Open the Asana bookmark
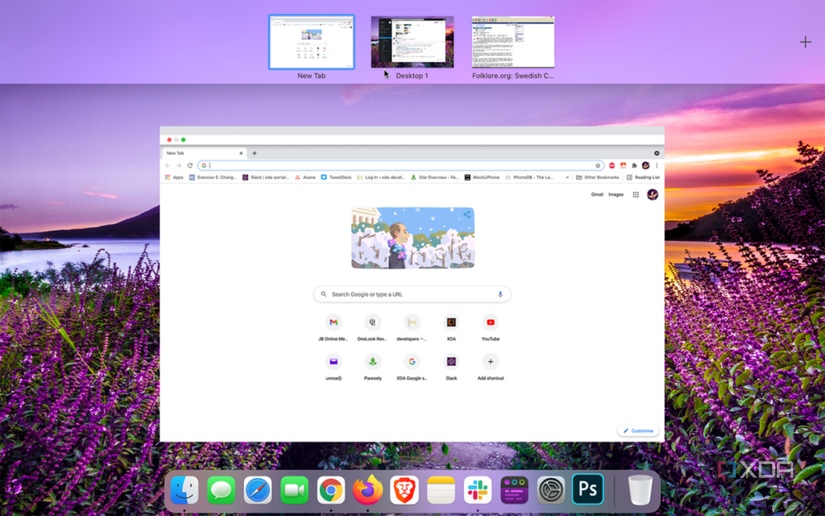The height and width of the screenshot is (516, 825). [x=305, y=177]
